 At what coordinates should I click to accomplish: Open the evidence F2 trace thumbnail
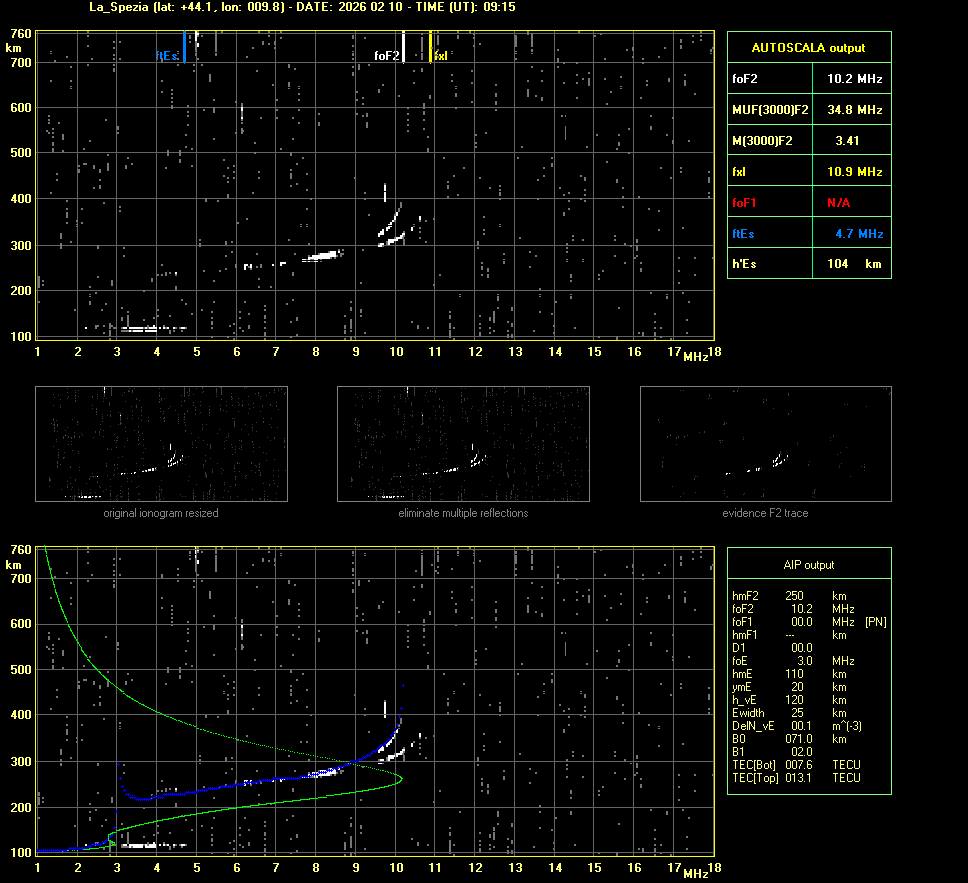tap(765, 444)
